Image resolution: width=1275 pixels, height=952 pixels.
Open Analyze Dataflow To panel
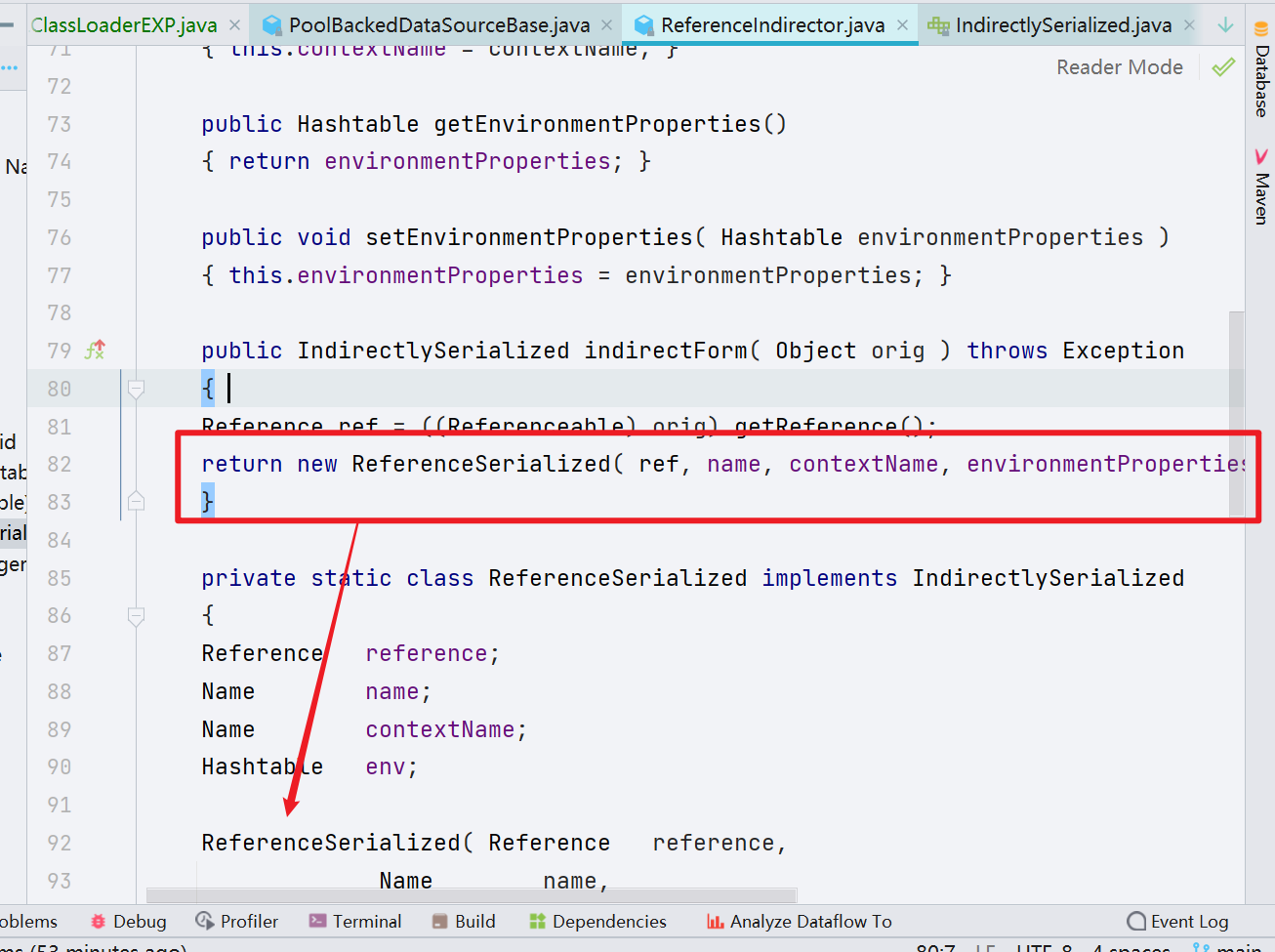(x=800, y=922)
